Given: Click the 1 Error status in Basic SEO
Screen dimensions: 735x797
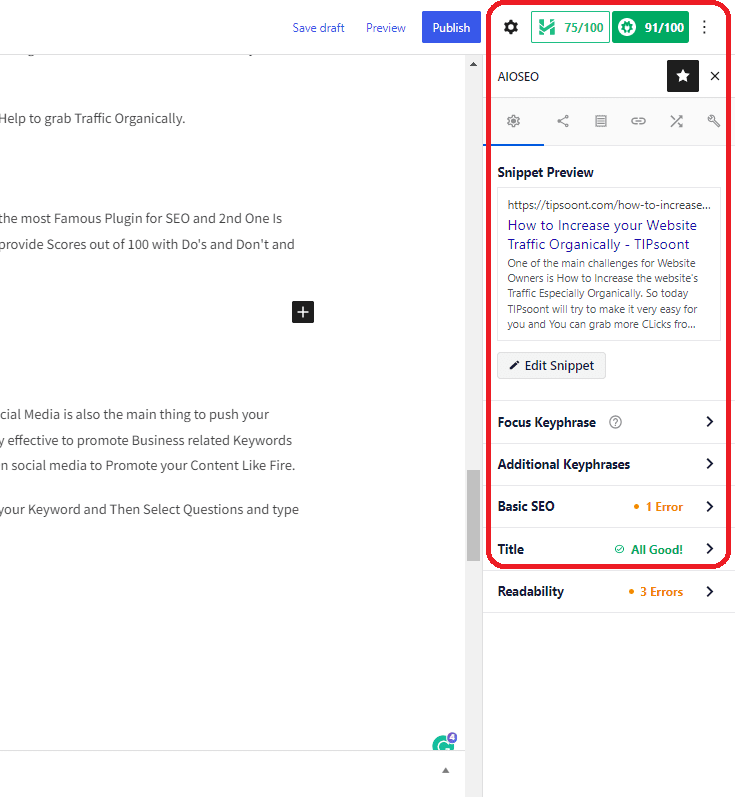Looking at the screenshot, I should point(658,507).
